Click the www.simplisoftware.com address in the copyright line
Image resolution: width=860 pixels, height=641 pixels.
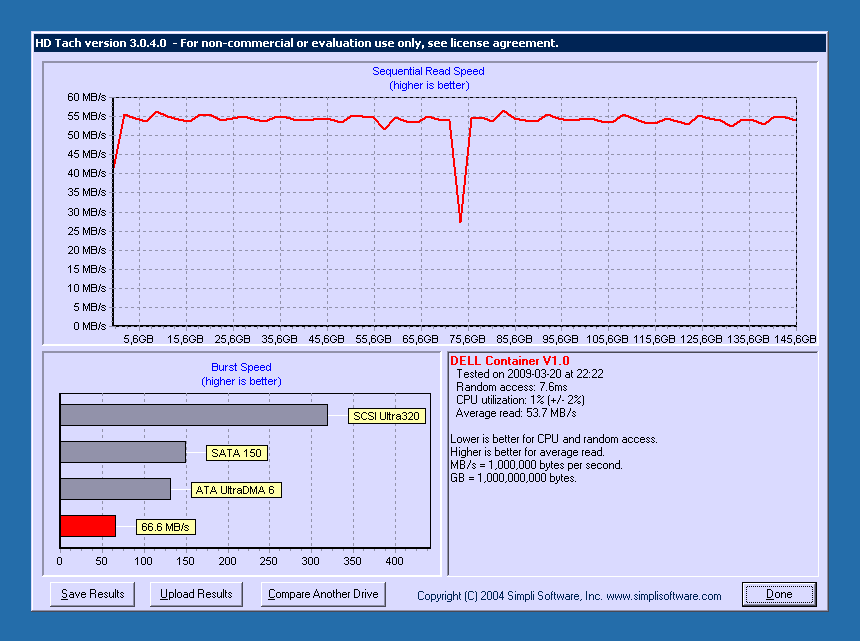click(x=663, y=596)
